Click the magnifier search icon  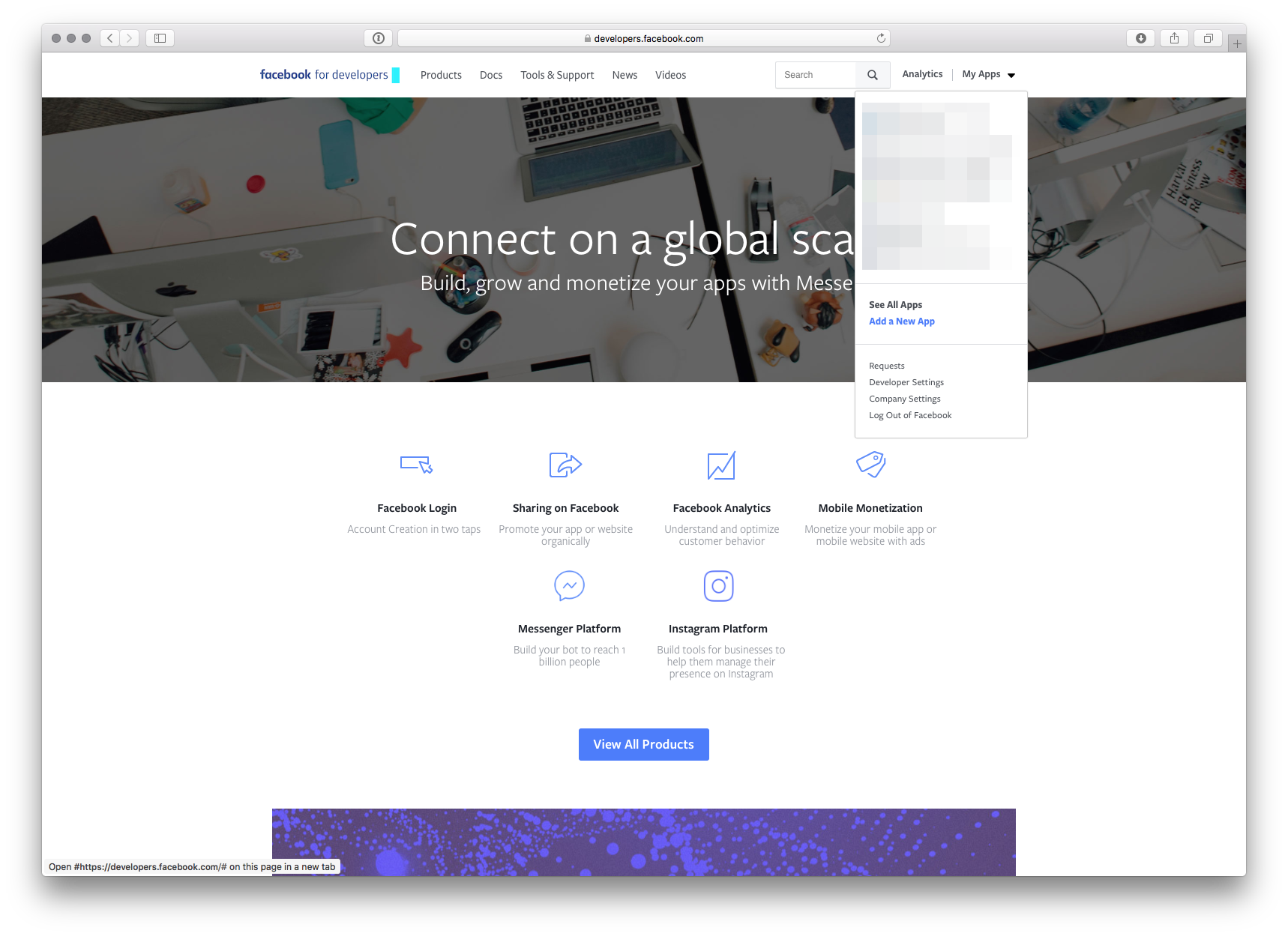[873, 75]
